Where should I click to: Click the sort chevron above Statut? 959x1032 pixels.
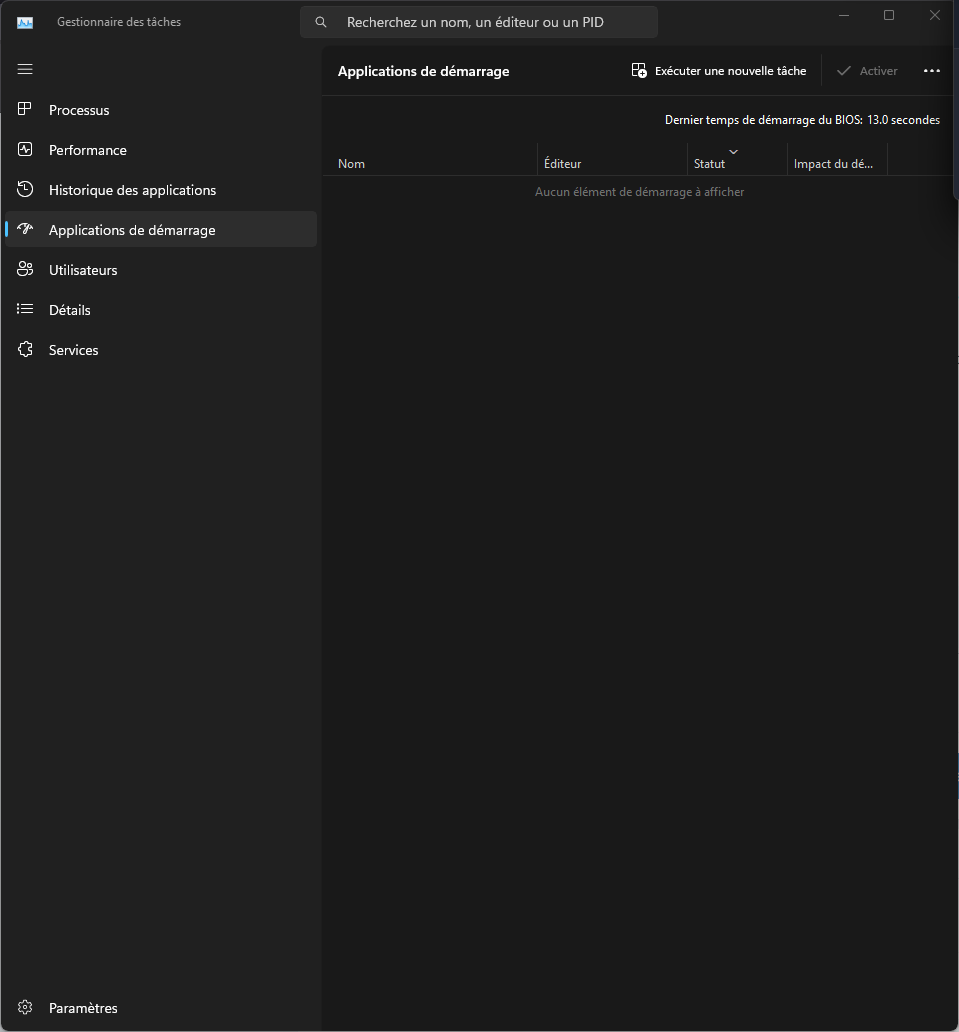734,151
